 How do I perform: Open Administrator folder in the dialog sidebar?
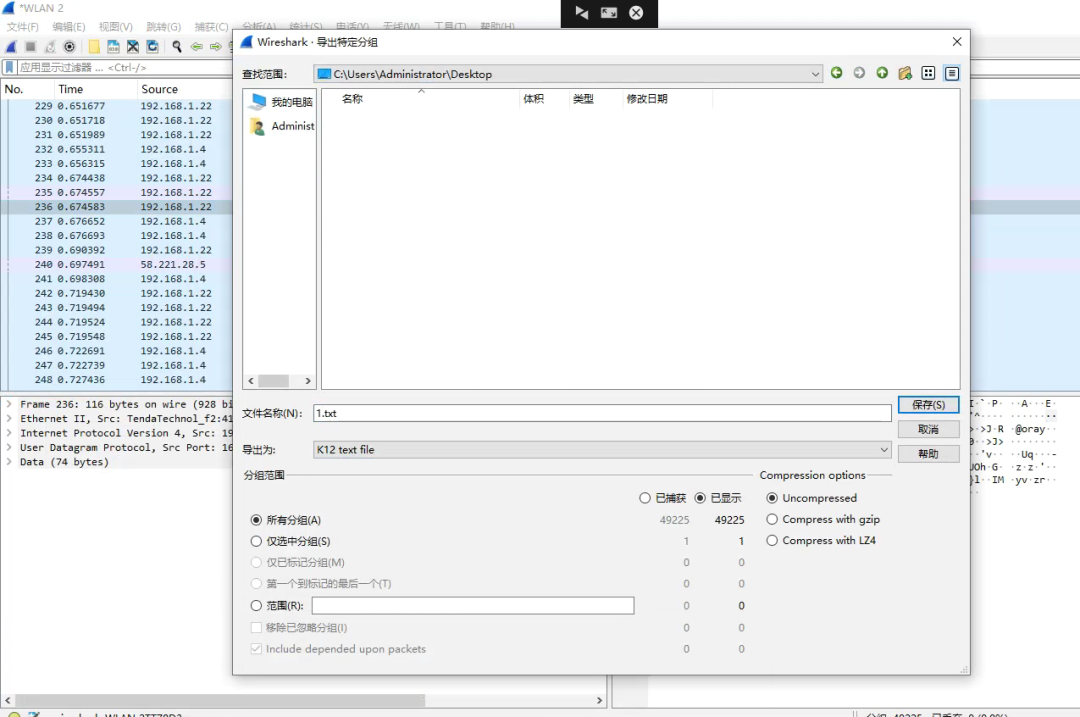(281, 126)
